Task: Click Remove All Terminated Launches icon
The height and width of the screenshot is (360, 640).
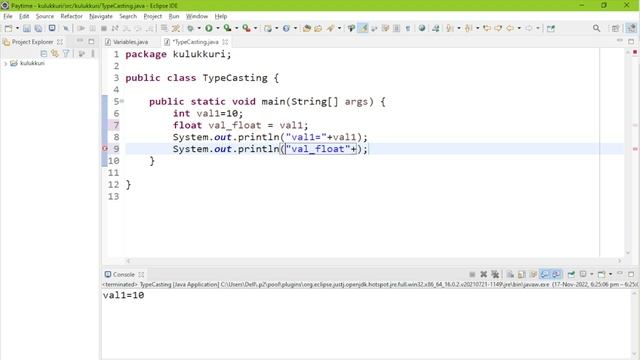Action: [x=495, y=274]
